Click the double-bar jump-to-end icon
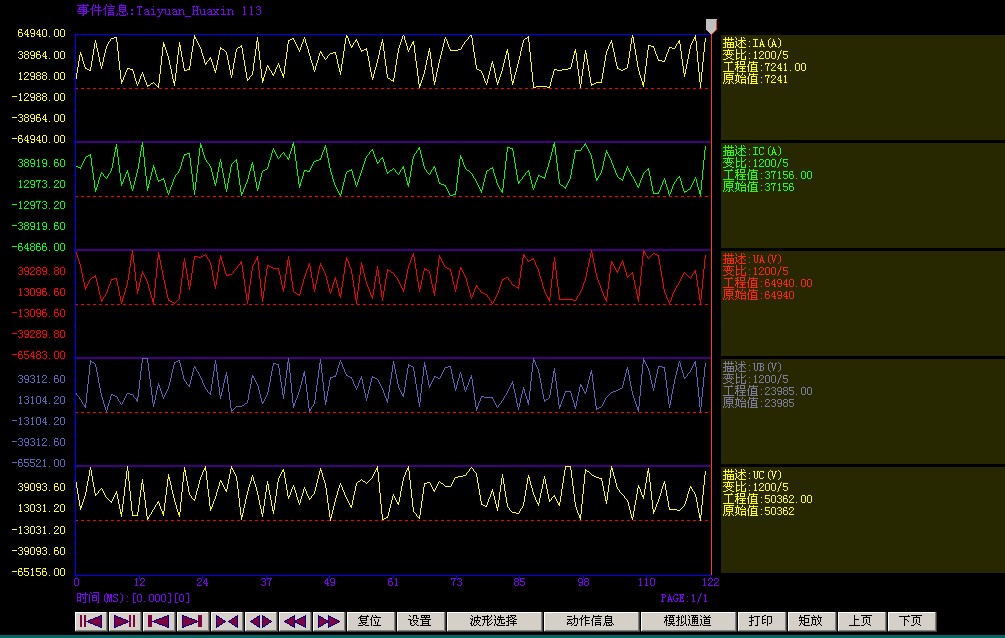Screen dimensions: 1005x638 (124, 621)
